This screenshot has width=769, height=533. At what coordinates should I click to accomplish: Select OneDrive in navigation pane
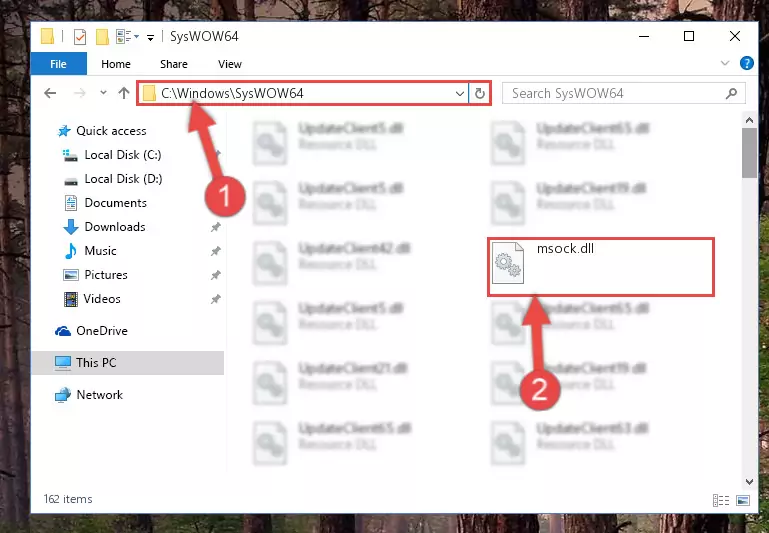(x=102, y=331)
